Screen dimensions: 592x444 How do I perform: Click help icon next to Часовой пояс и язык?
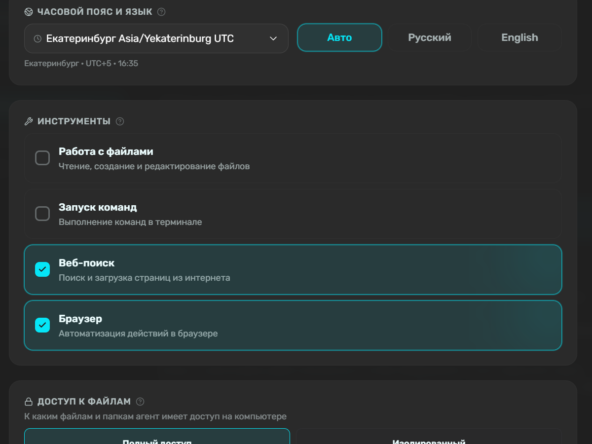161,12
